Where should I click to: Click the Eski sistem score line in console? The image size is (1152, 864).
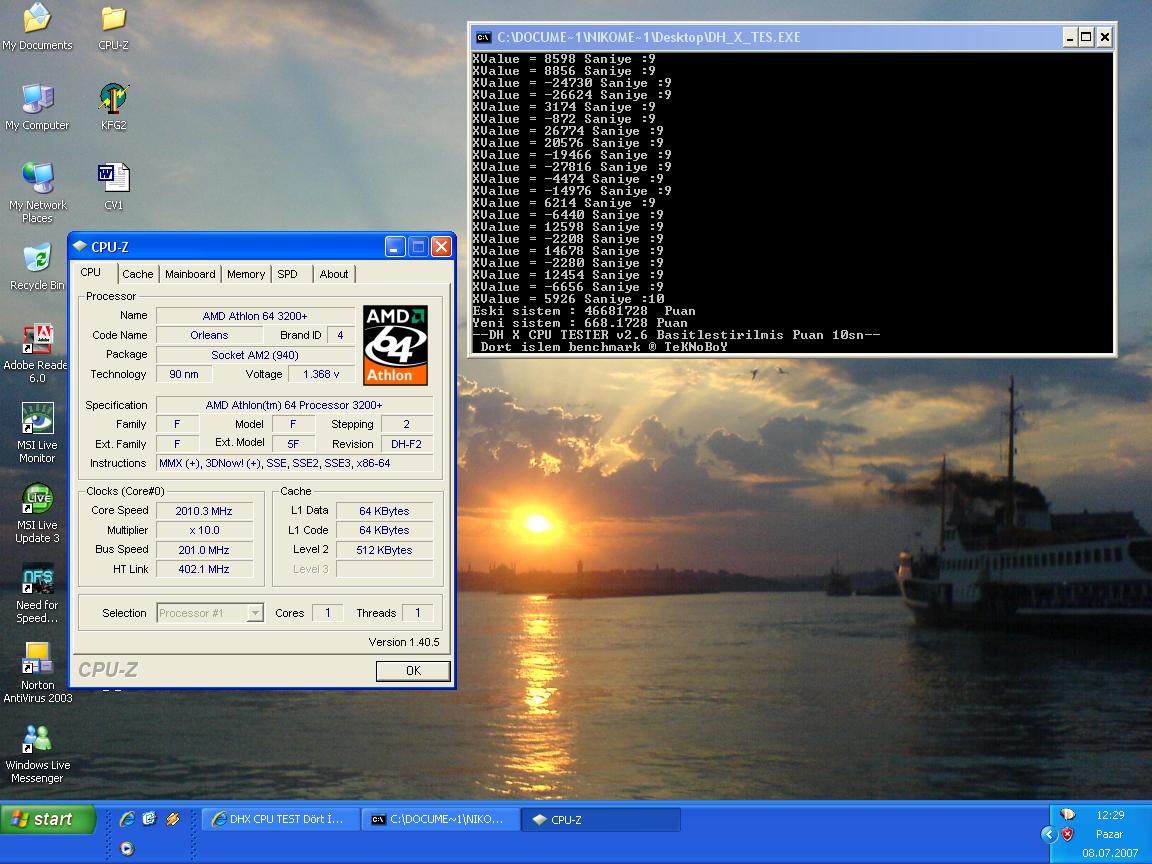583,311
